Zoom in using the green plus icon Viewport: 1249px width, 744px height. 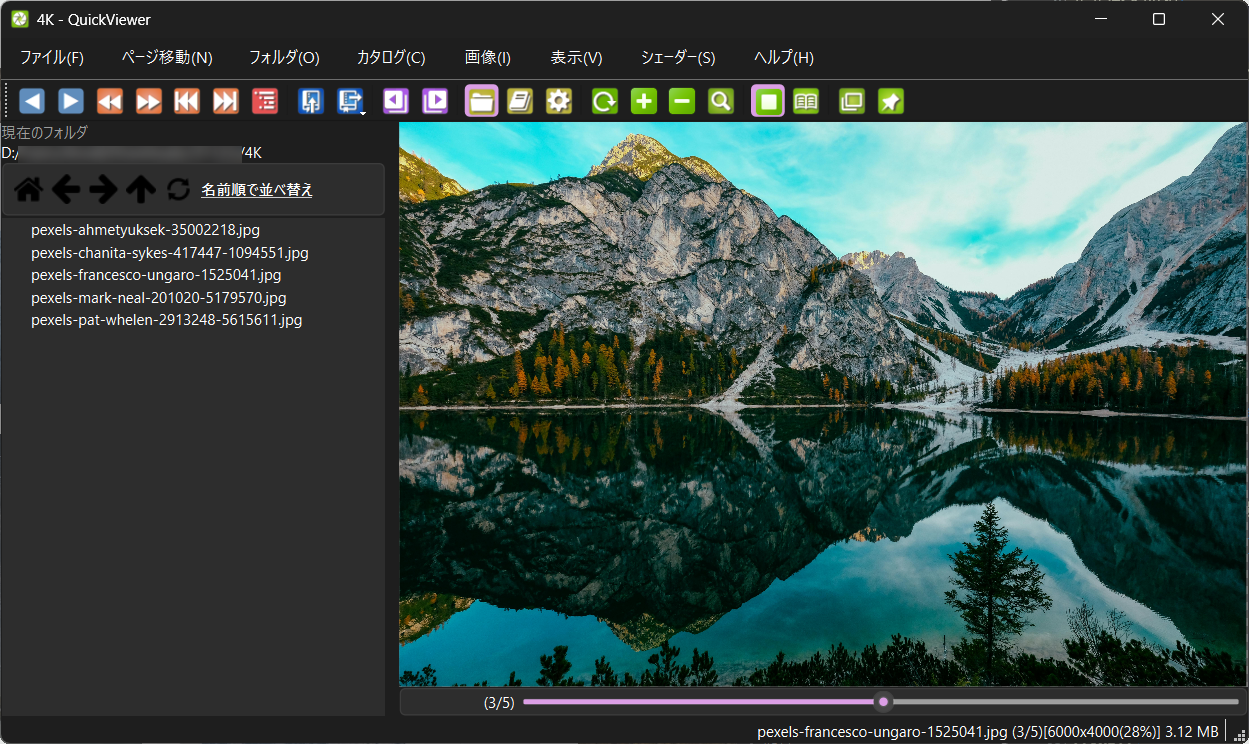[643, 100]
